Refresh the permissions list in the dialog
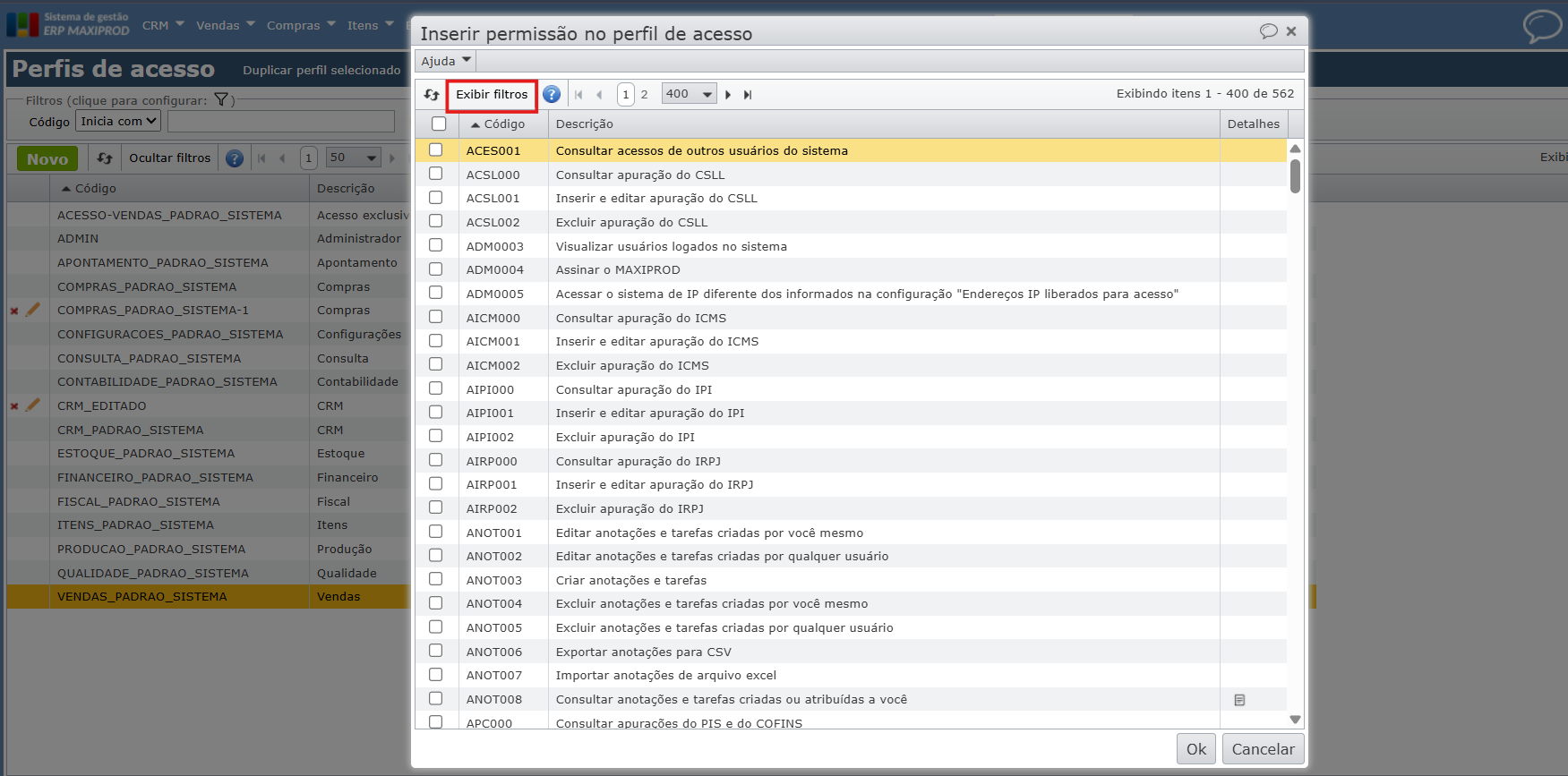 (432, 94)
